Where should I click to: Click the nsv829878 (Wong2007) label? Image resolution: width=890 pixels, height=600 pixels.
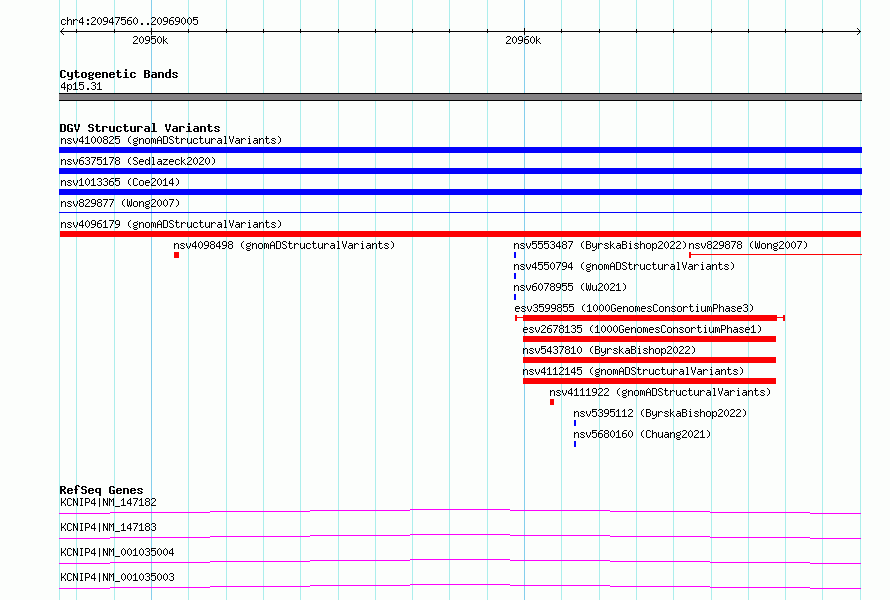[748, 245]
